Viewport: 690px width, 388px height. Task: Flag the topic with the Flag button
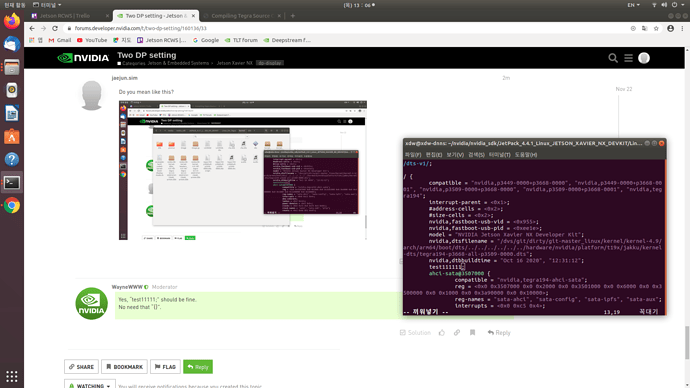point(165,367)
